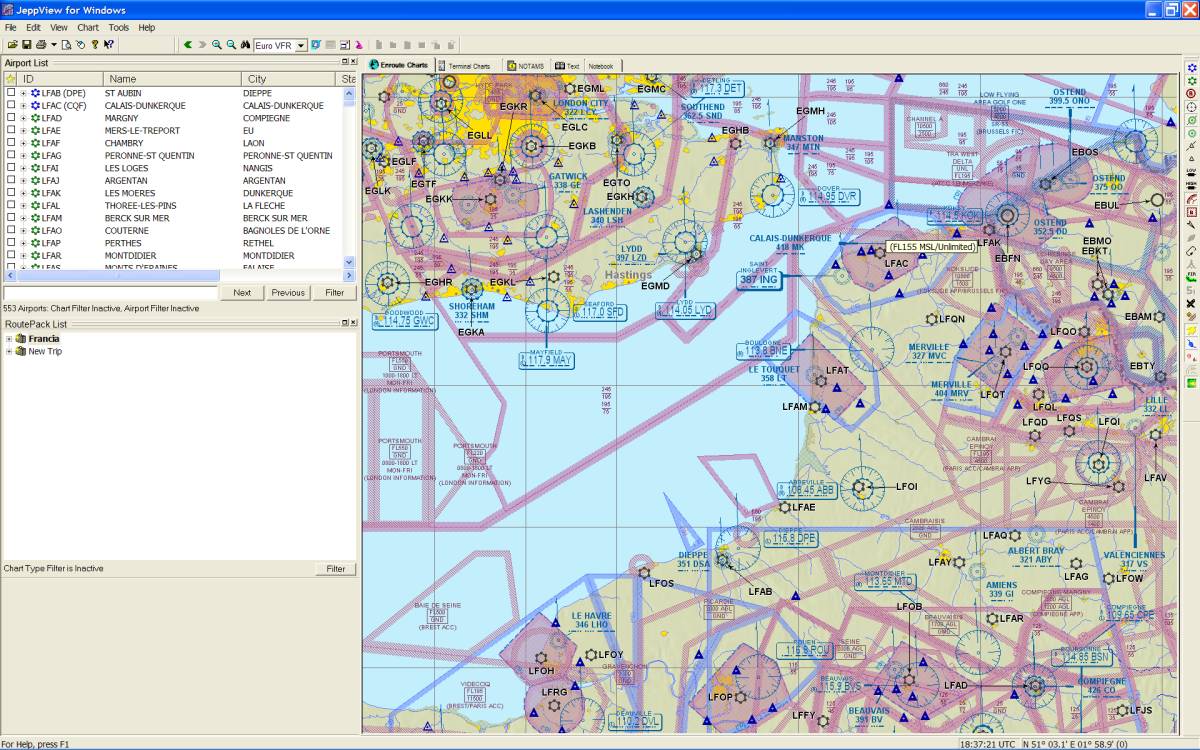
Task: Switch to the Notebook tab
Action: (600, 66)
